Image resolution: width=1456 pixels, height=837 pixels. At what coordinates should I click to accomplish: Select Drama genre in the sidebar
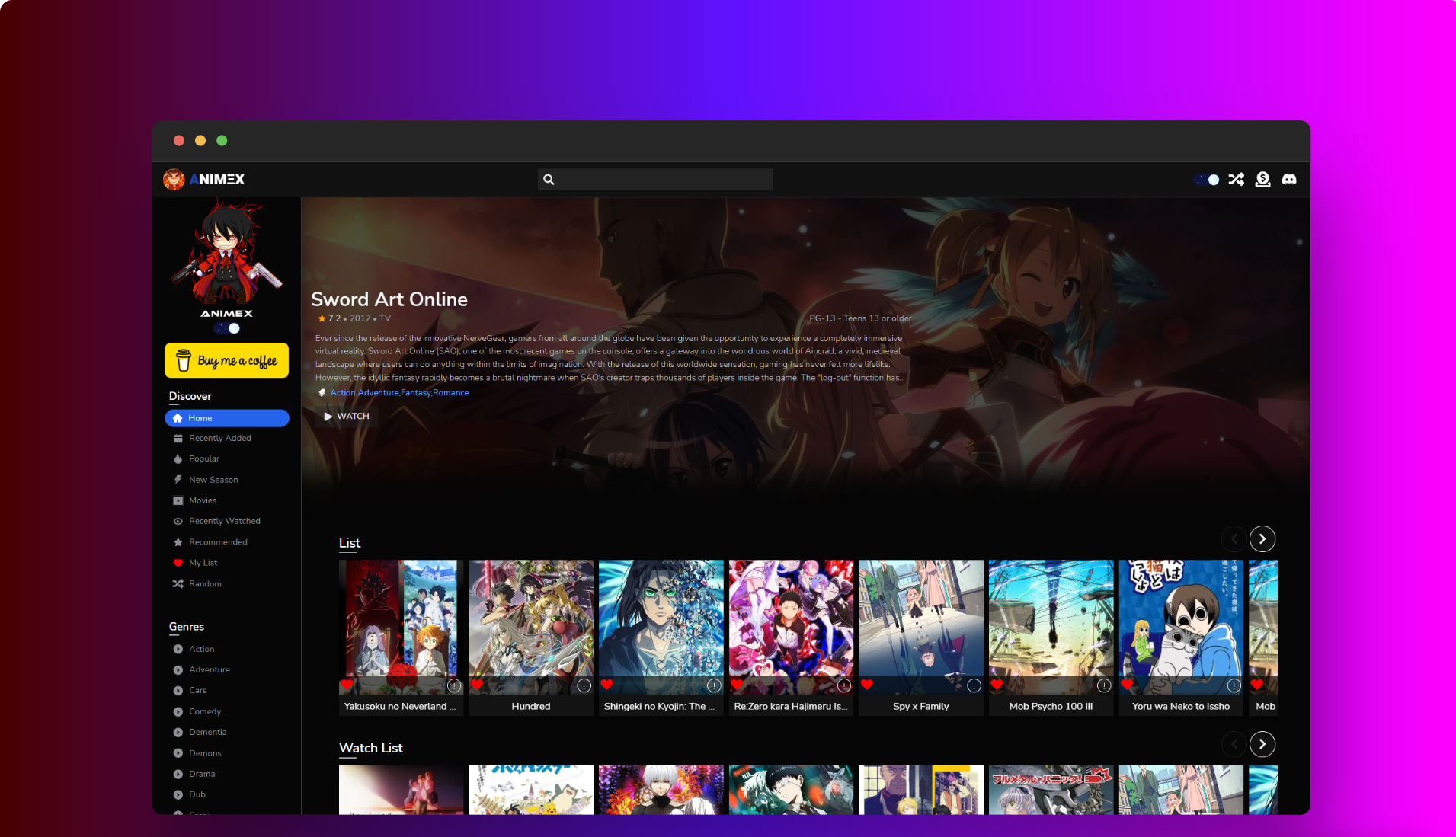202,775
